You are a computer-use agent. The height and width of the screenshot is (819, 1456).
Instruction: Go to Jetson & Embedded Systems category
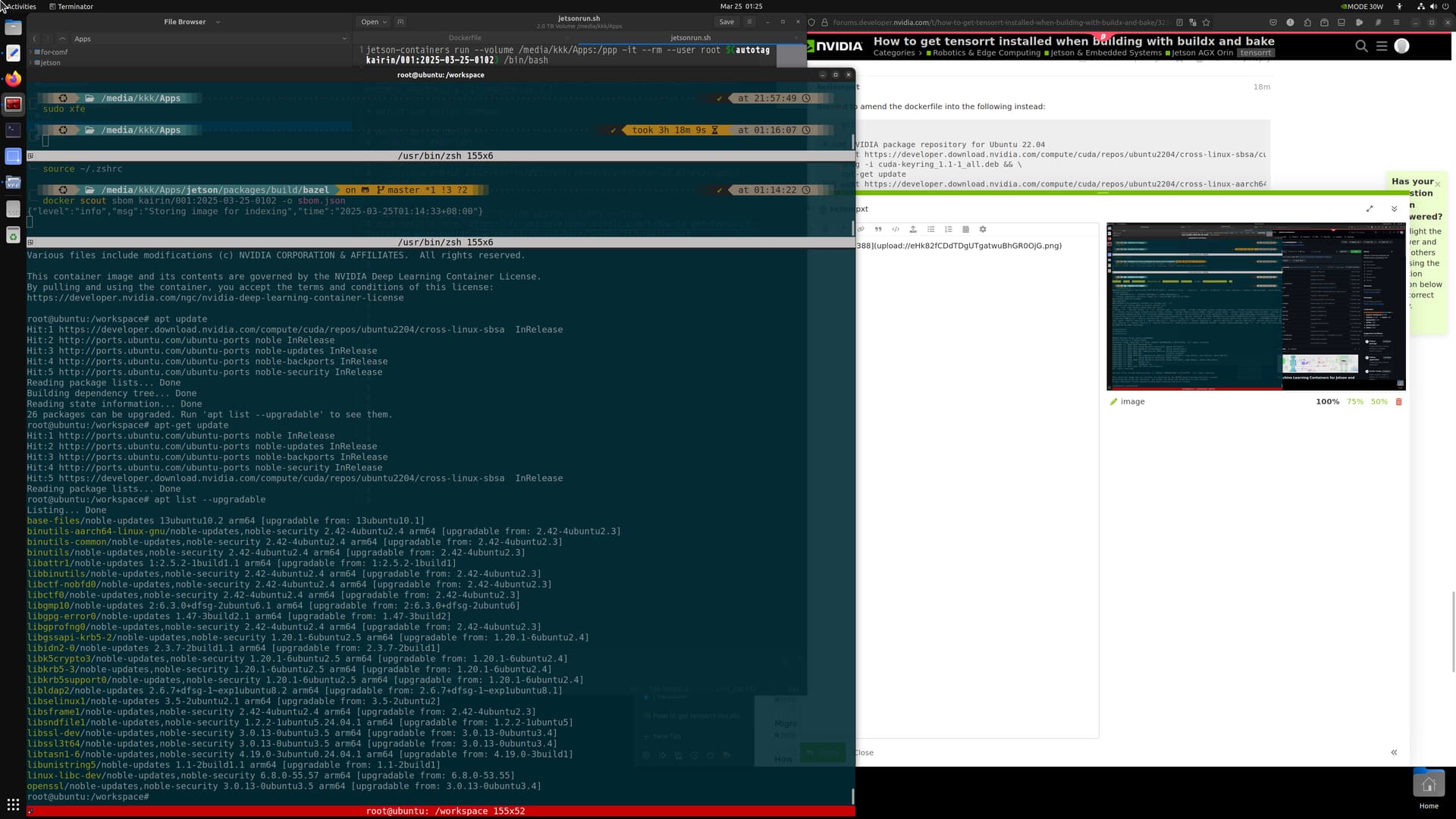[1103, 53]
